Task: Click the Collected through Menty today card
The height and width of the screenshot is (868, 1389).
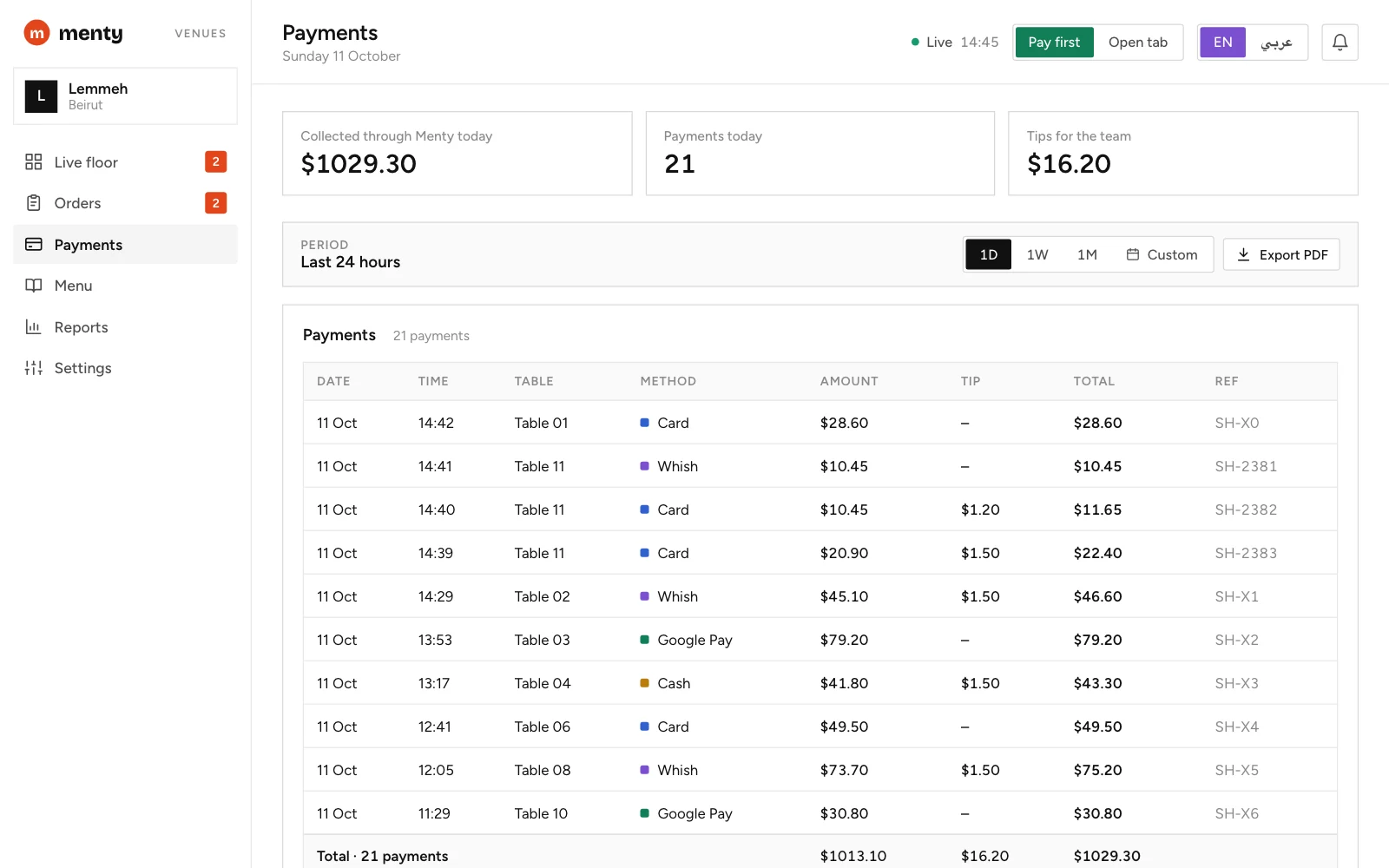Action: [x=458, y=154]
